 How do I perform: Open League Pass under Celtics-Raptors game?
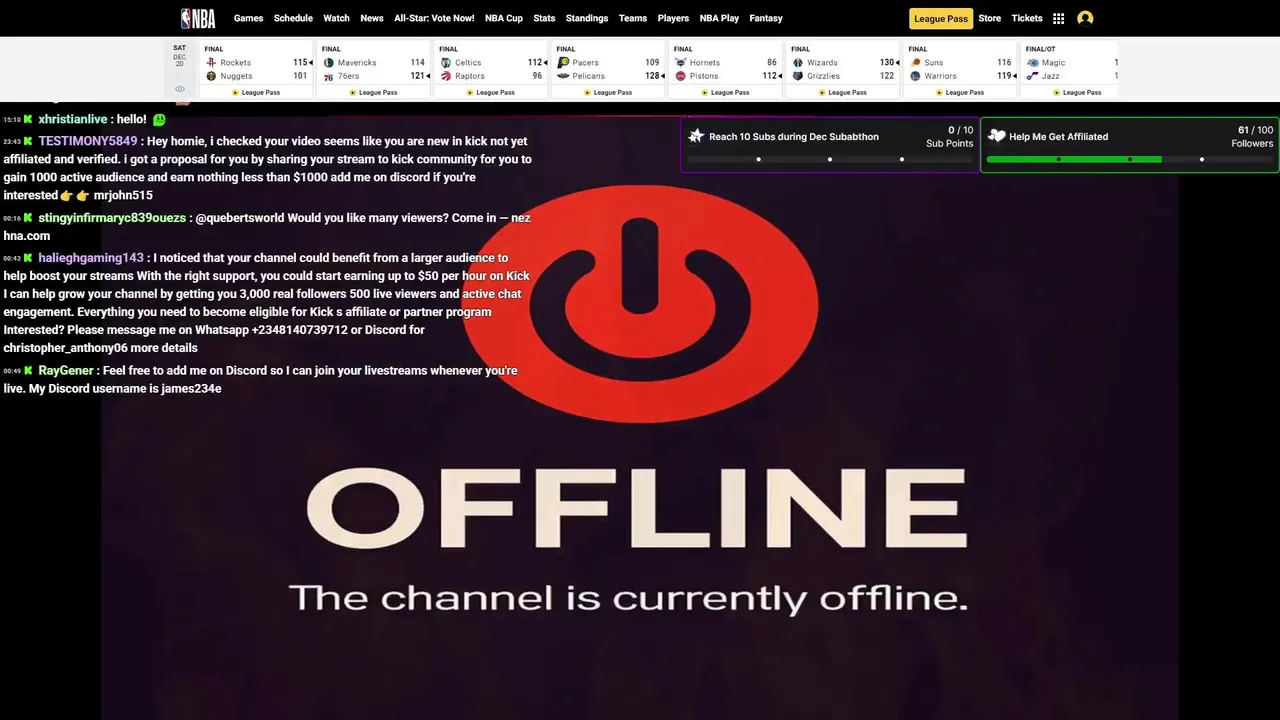tap(490, 92)
